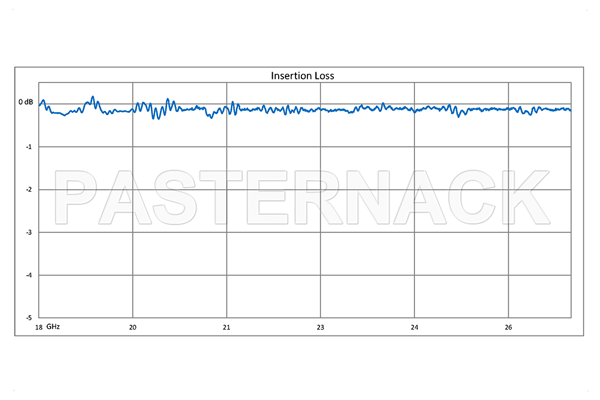This screenshot has height=400, width=600.
Task: Select the 23 x-axis tick label
Action: [x=320, y=327]
